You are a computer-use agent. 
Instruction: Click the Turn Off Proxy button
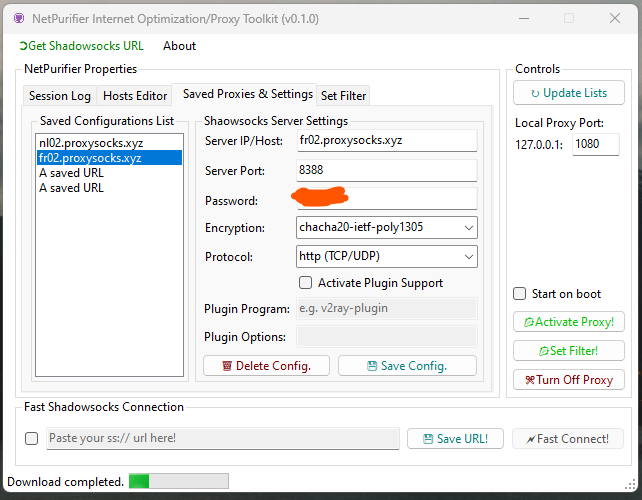569,380
